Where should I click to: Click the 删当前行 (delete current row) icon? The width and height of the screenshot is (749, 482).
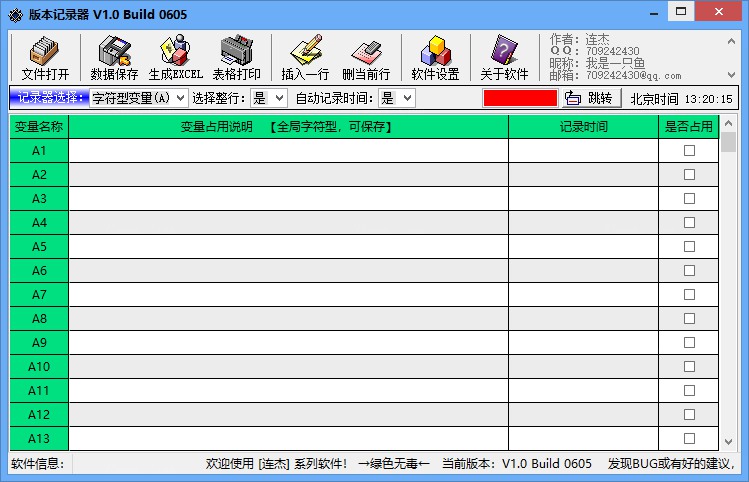[x=366, y=52]
